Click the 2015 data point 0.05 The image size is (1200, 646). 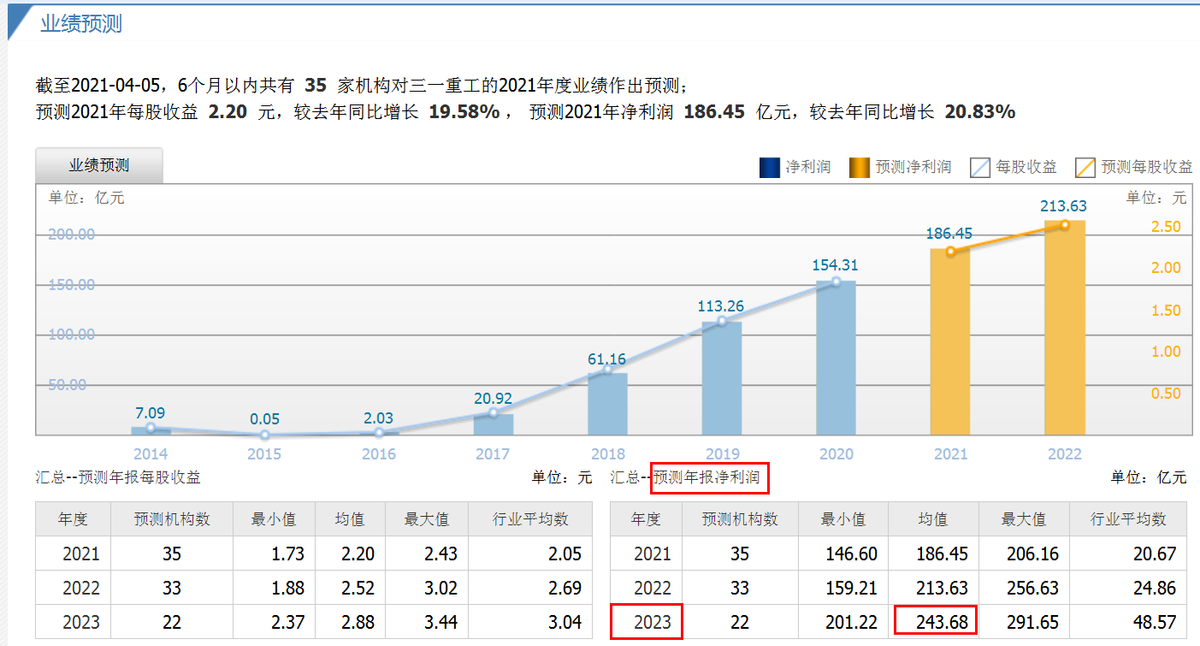[265, 434]
